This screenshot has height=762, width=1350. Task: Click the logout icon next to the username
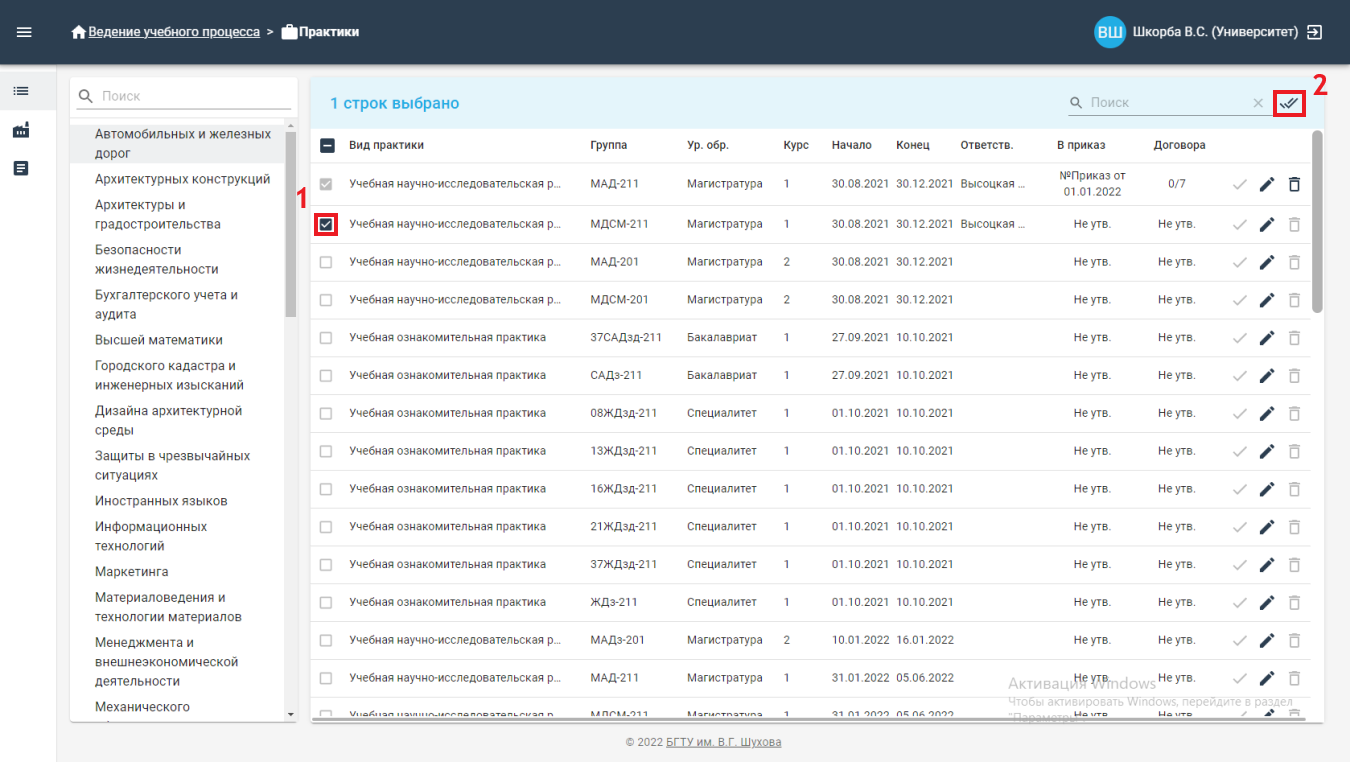(x=1315, y=32)
